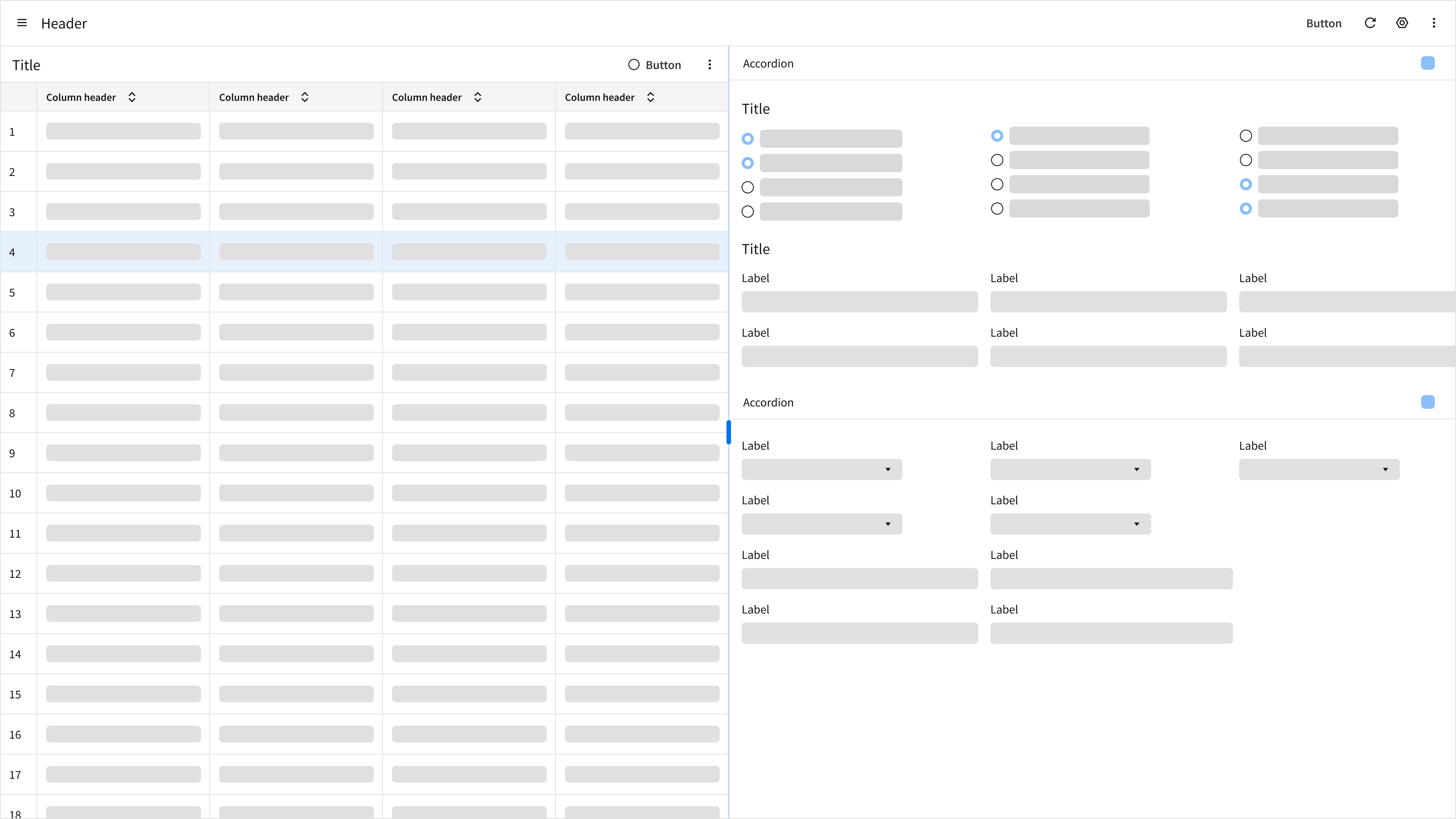1456x819 pixels.
Task: Click the Button in top header bar
Action: coord(1323,23)
